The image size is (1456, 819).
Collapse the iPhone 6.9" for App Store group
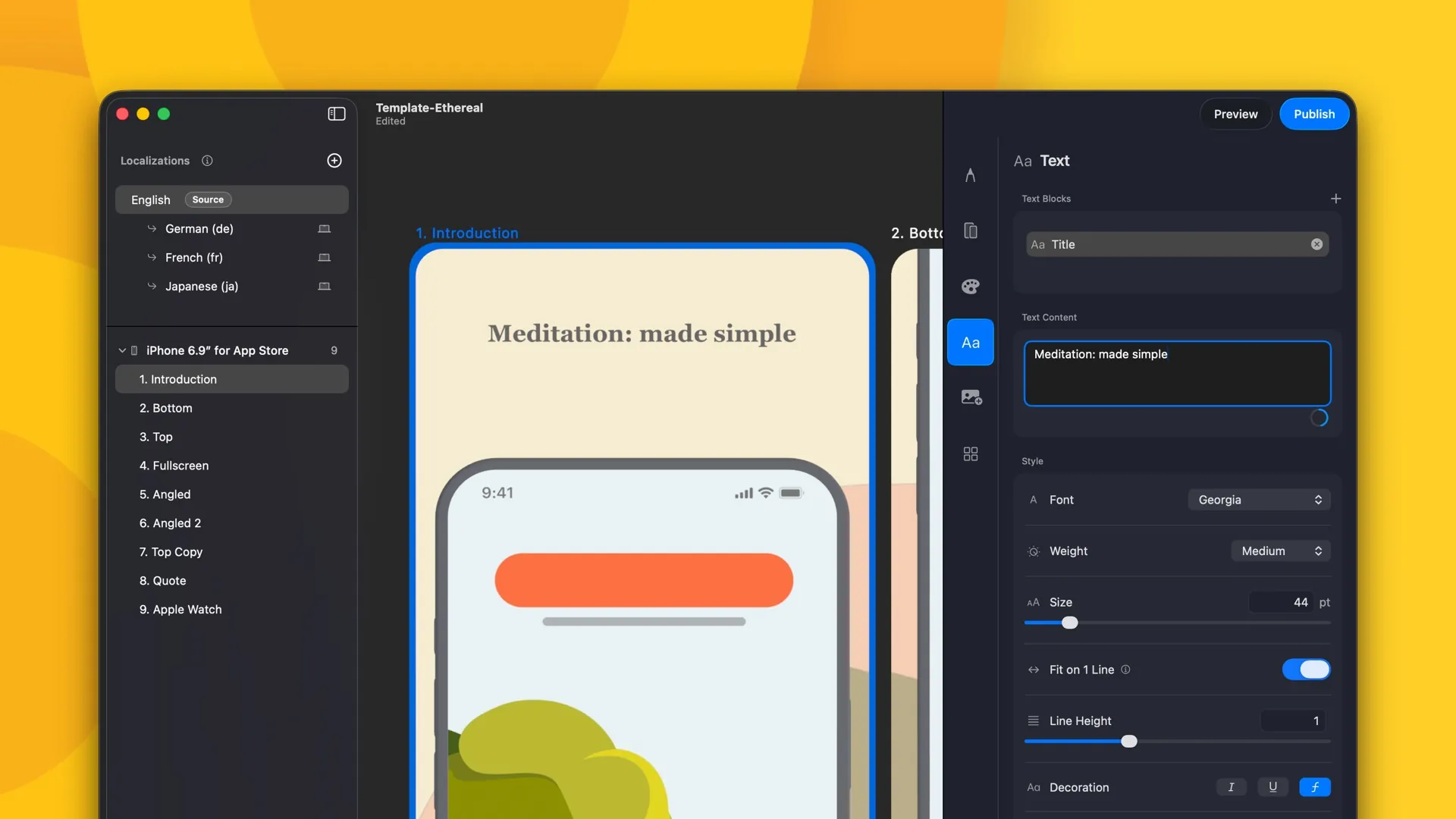click(122, 350)
